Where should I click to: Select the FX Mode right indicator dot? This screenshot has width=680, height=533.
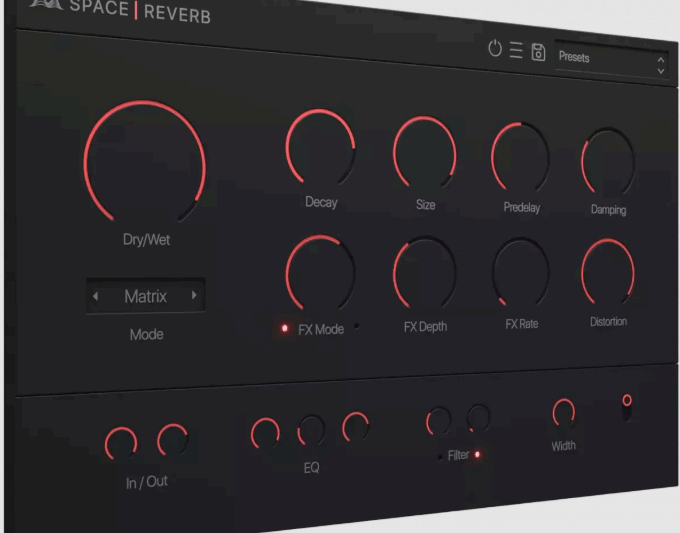tap(356, 326)
